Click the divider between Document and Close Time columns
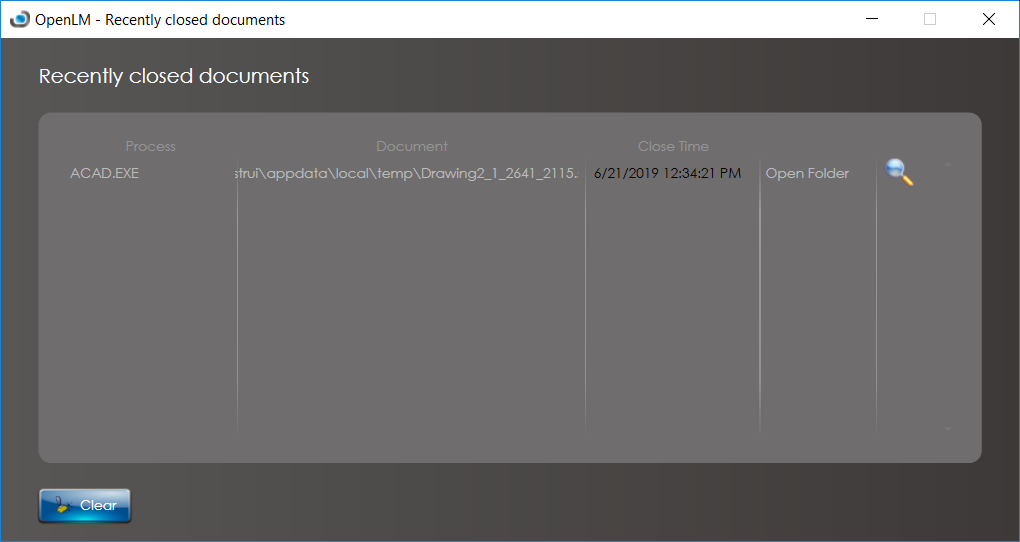 pos(585,300)
